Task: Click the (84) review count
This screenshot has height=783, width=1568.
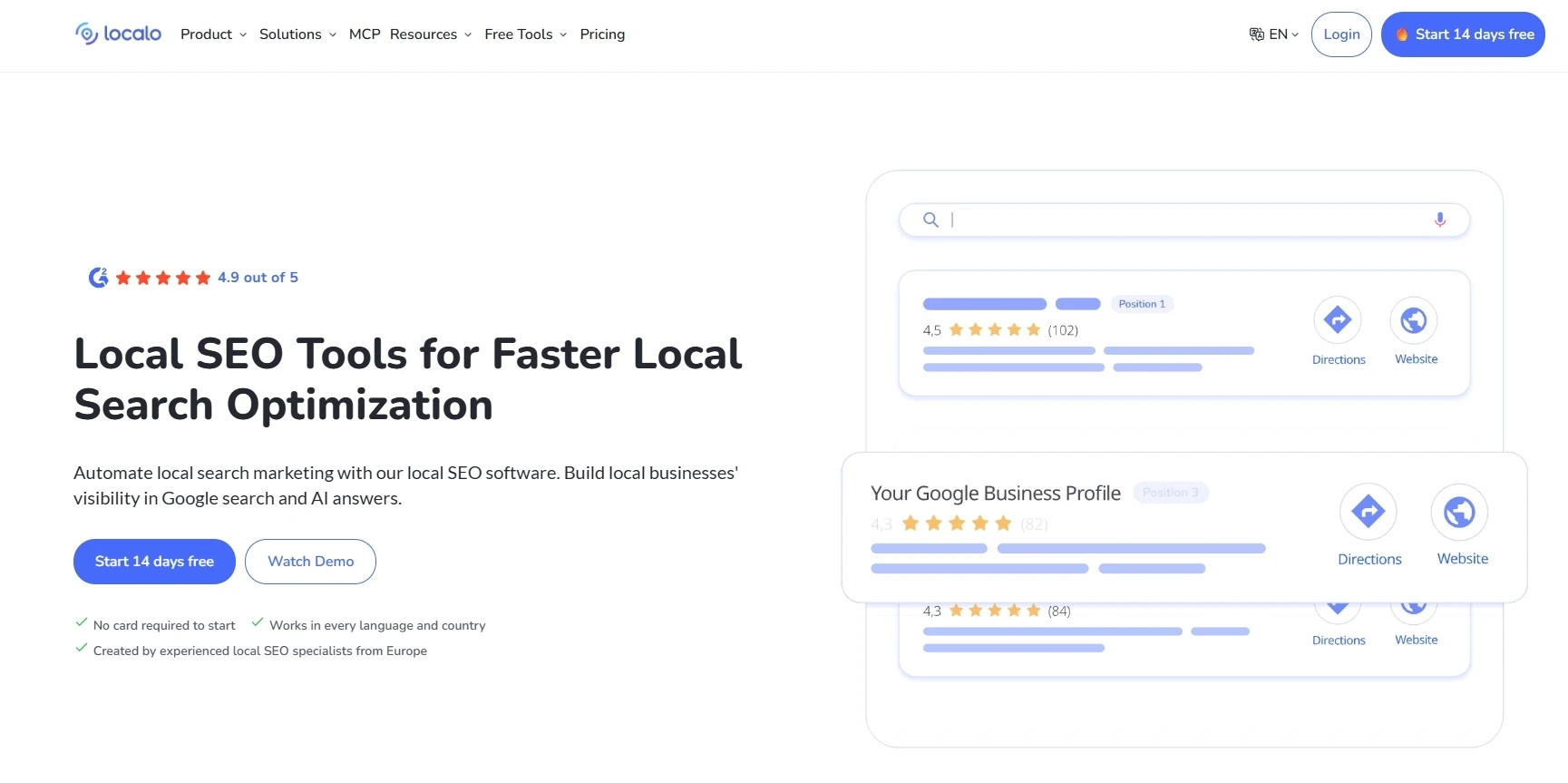Action: point(1059,612)
